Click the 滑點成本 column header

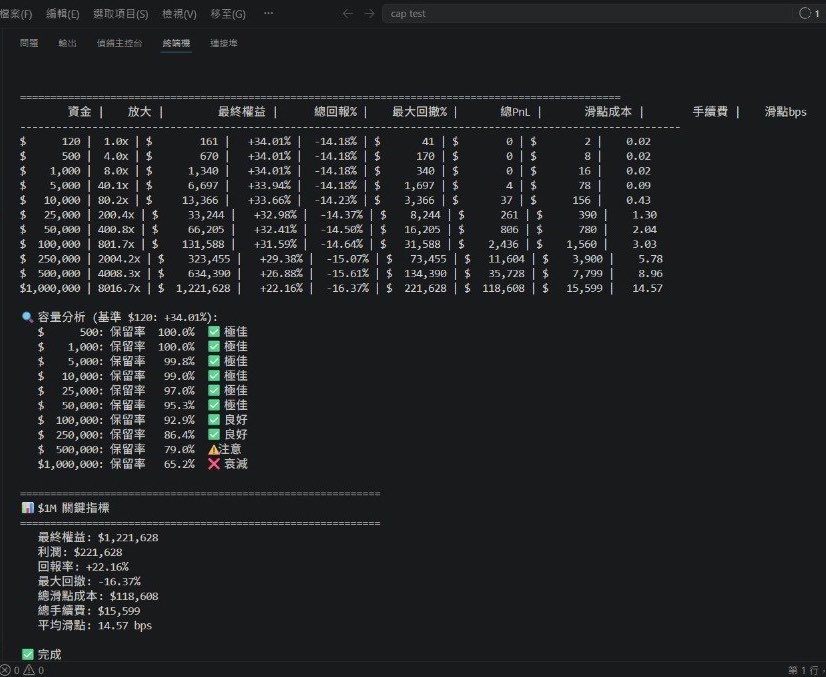[608, 112]
